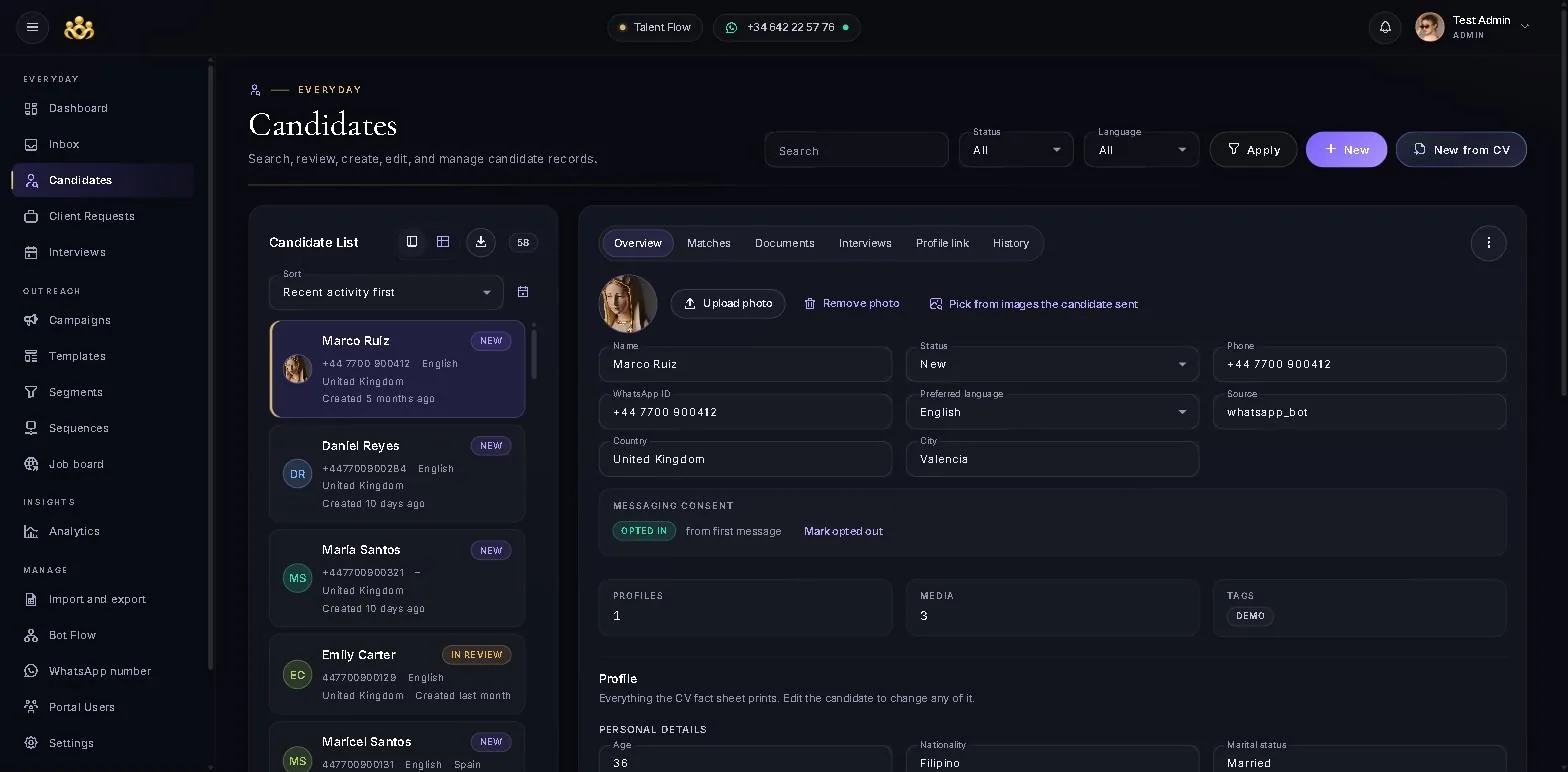Expand the Test Admin user menu

1472,27
